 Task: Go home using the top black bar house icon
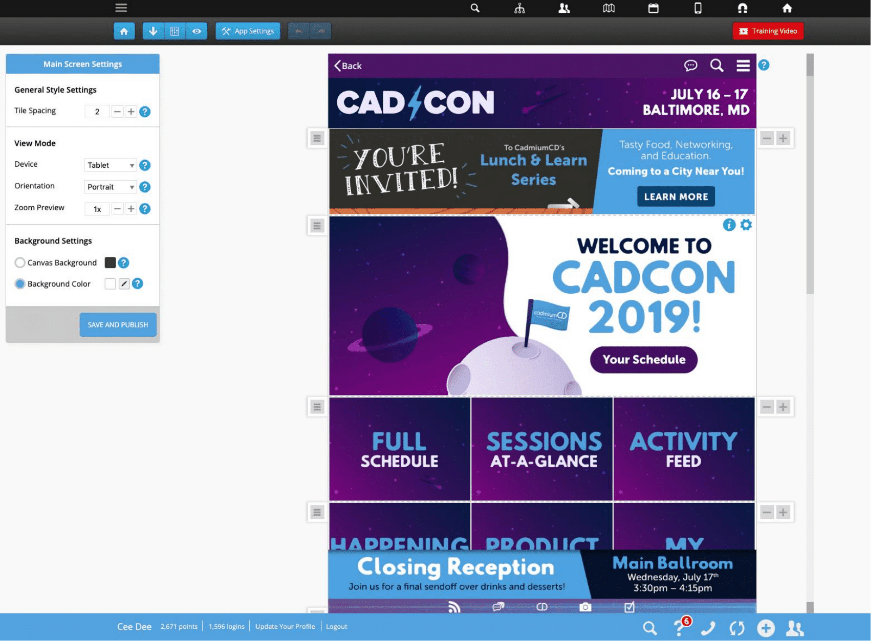tap(787, 8)
